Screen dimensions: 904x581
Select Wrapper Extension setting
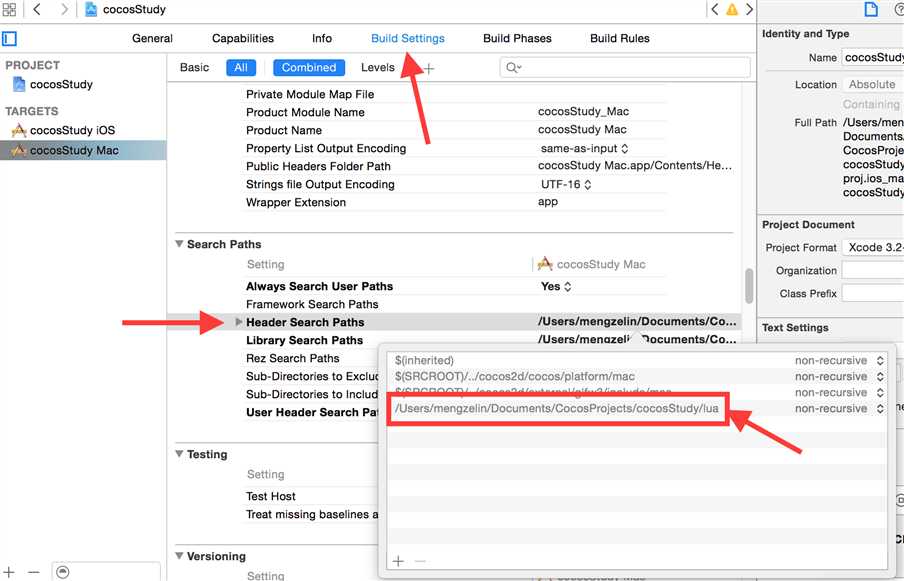point(296,203)
